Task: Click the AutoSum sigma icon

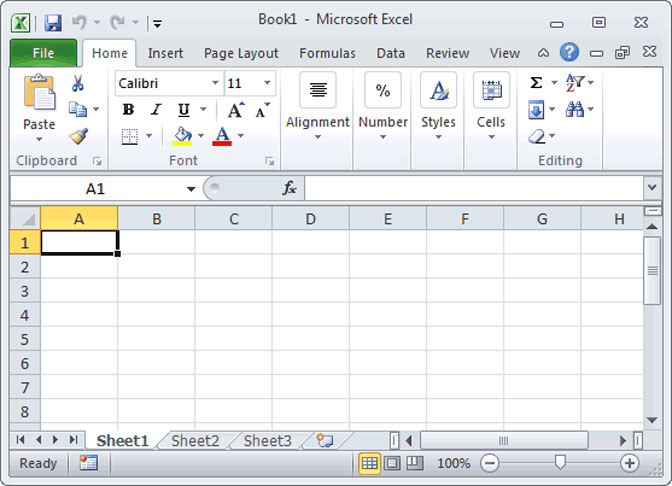Action: tap(536, 82)
